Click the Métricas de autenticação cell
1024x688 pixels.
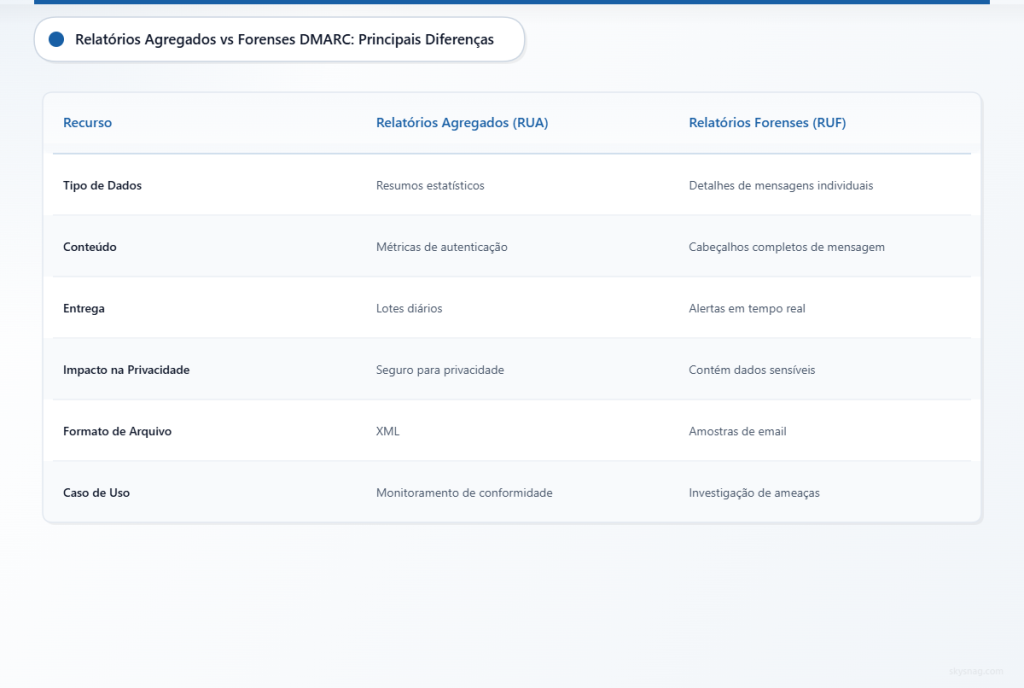[x=440, y=247]
